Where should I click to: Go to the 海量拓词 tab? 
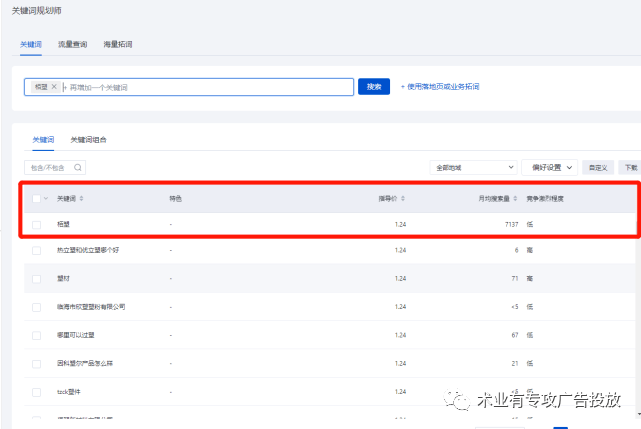click(118, 44)
